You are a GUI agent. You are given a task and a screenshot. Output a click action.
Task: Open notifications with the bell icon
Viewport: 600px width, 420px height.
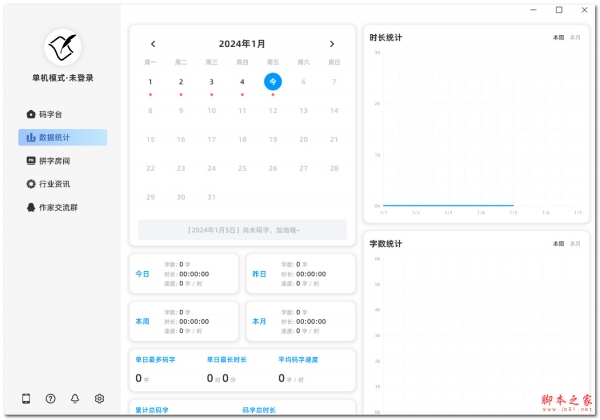tap(75, 399)
